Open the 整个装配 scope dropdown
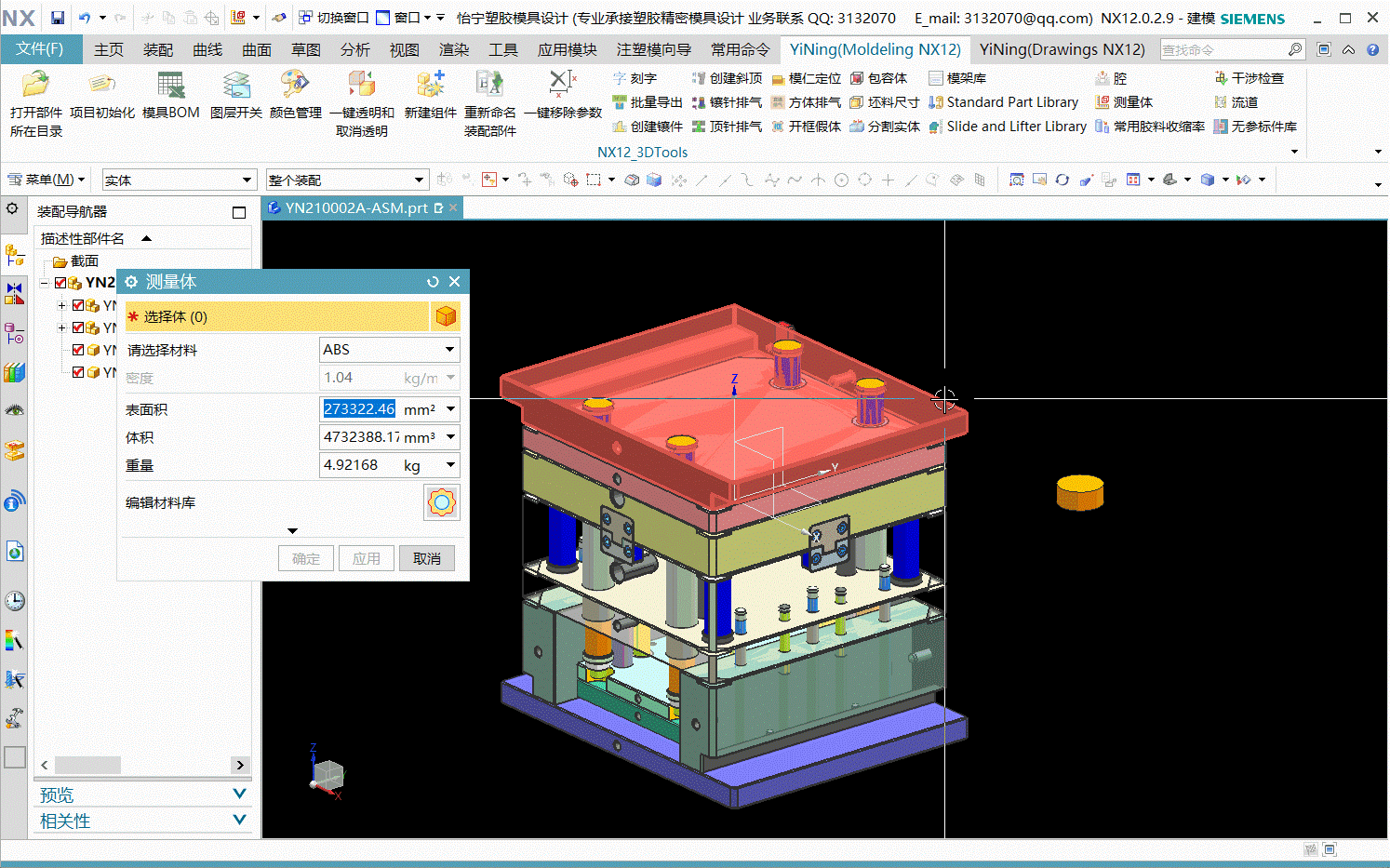This screenshot has height=868, width=1390. [x=347, y=180]
